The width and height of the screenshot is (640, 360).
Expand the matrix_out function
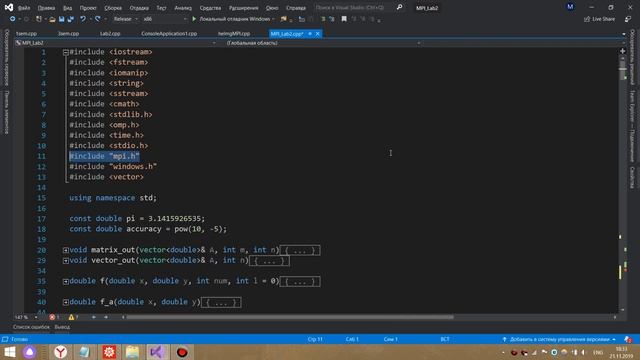(x=65, y=250)
